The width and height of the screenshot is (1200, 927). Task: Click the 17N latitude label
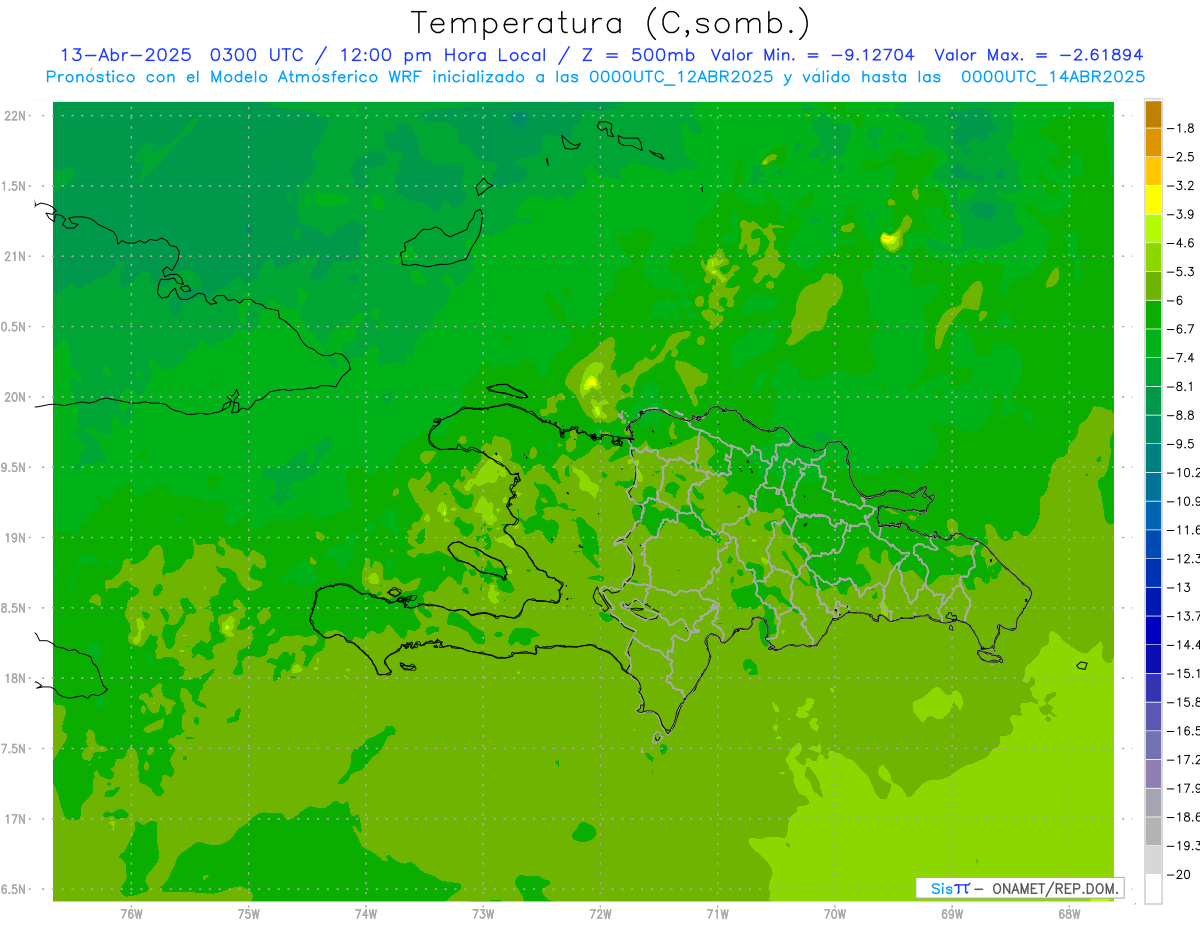[17, 820]
